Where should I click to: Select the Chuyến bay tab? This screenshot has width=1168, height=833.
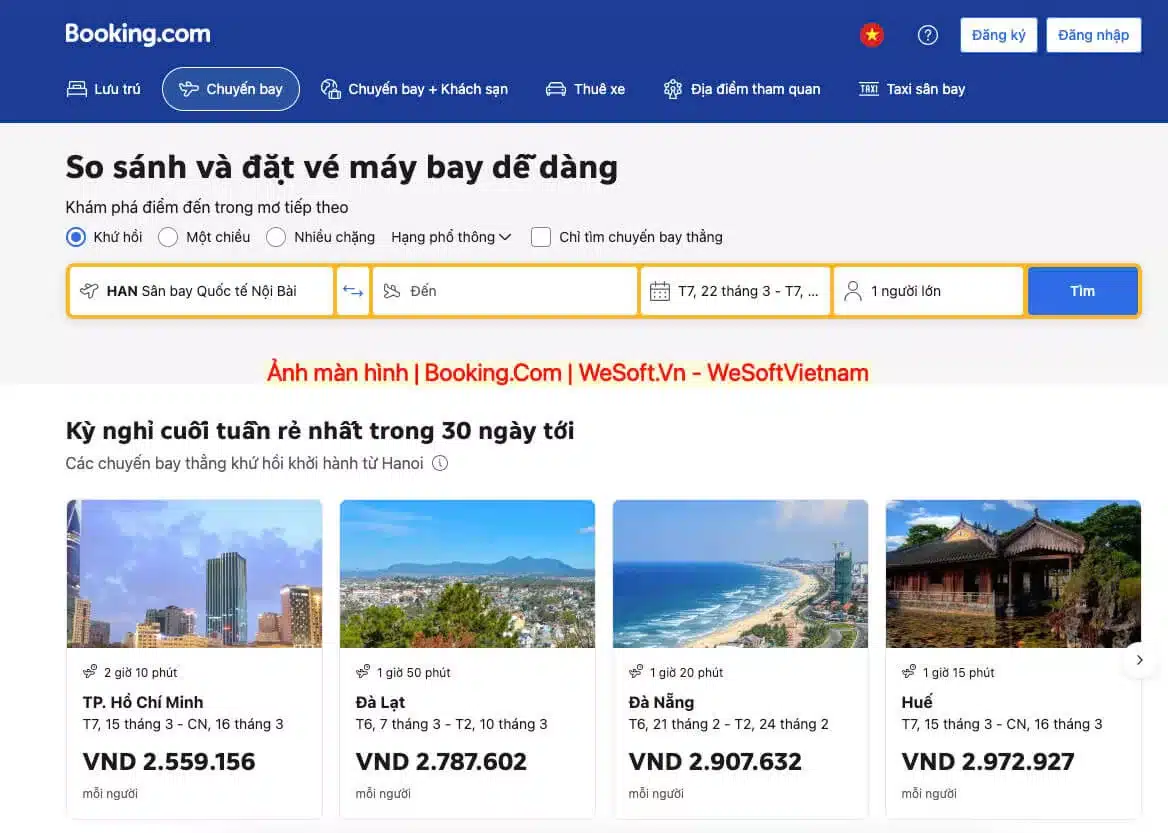231,89
